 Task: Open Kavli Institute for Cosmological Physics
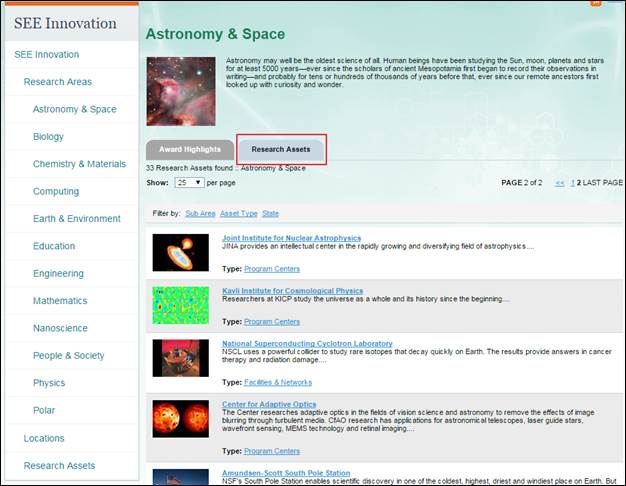293,291
